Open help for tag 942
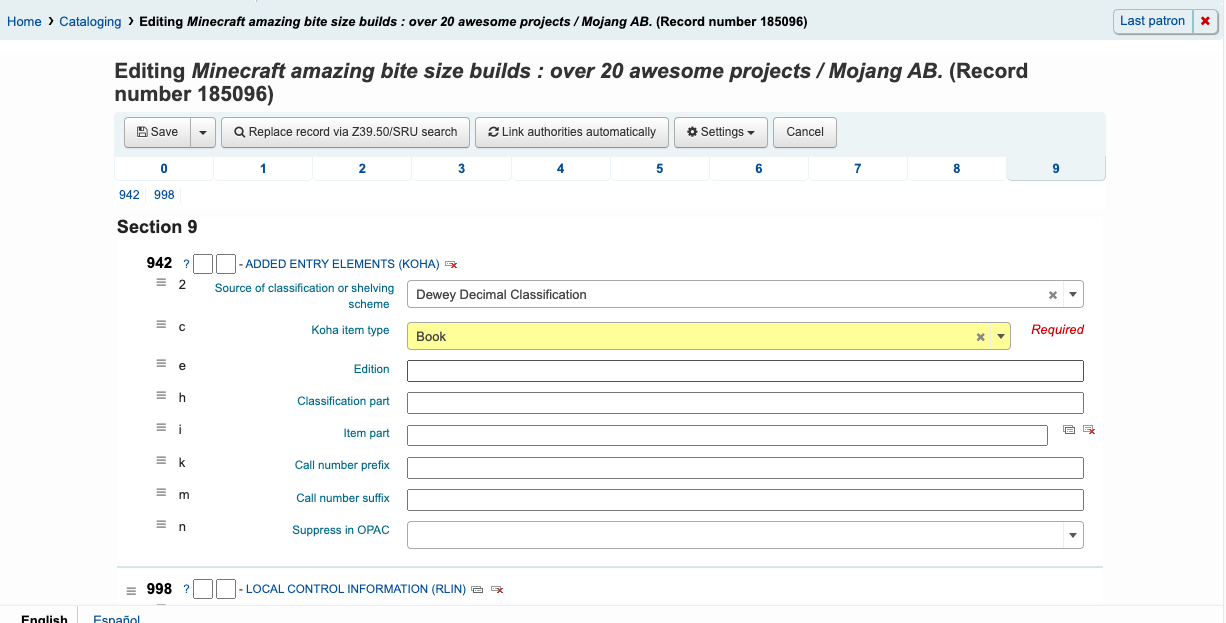 coord(186,264)
